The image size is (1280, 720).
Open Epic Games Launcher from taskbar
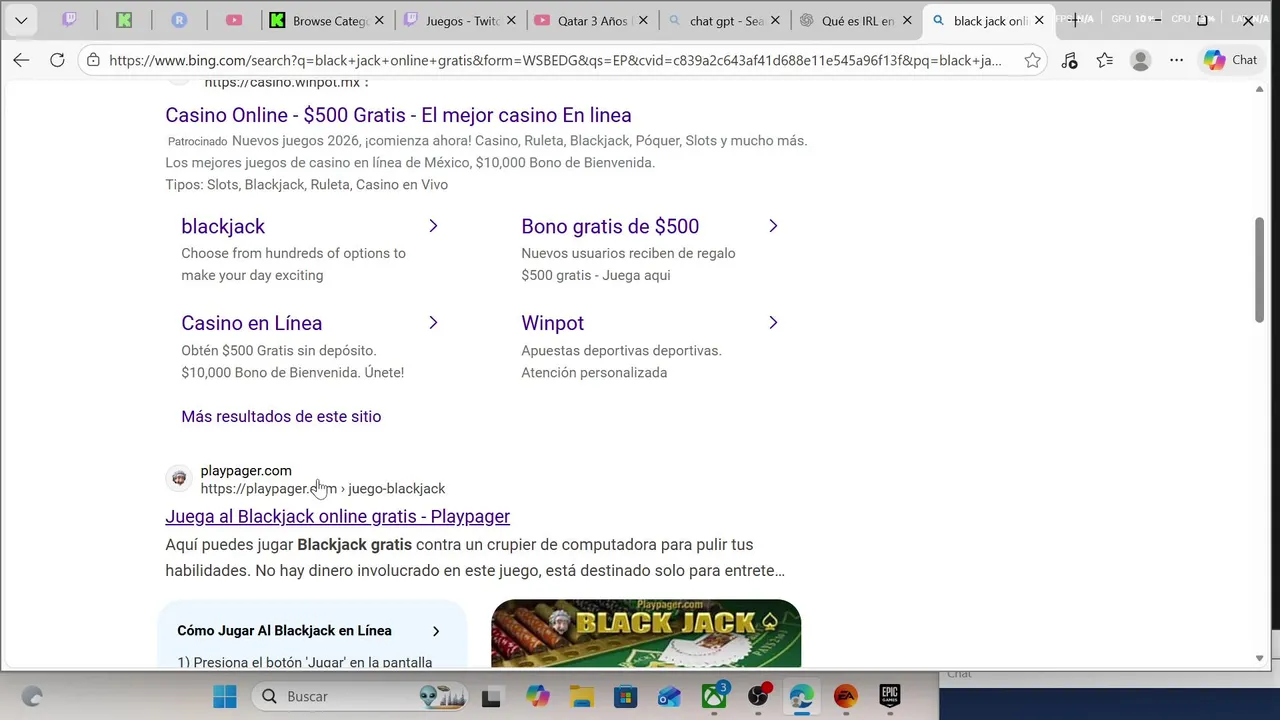pos(890,696)
